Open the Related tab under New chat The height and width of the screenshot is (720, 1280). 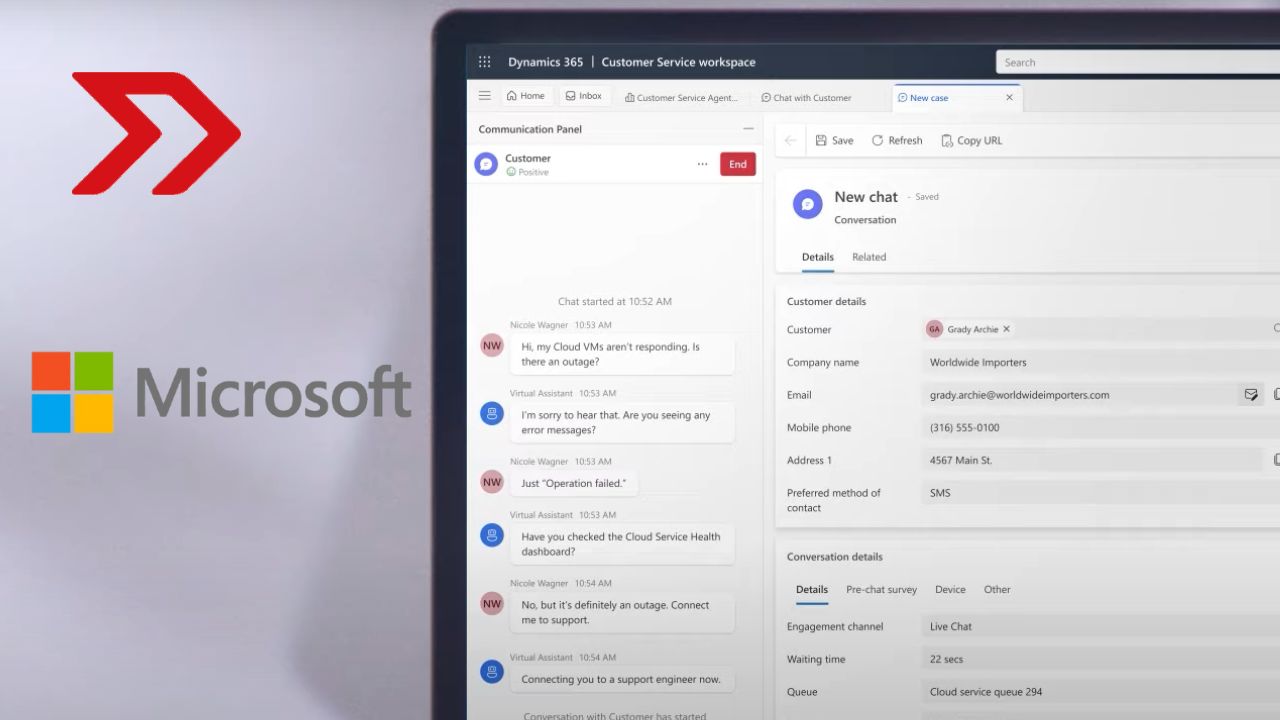click(868, 257)
